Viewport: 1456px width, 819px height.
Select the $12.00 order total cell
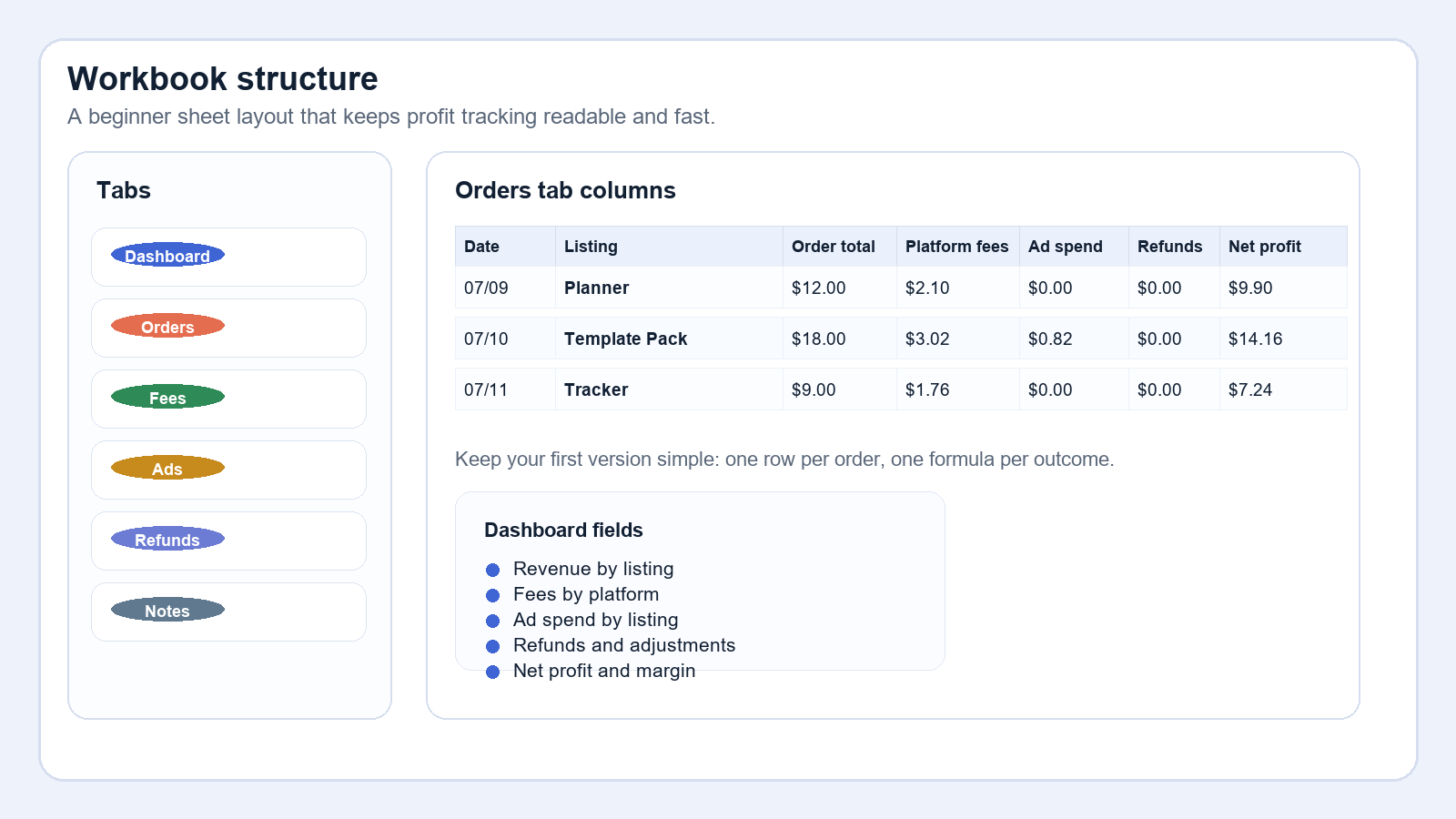pyautogui.click(x=840, y=288)
